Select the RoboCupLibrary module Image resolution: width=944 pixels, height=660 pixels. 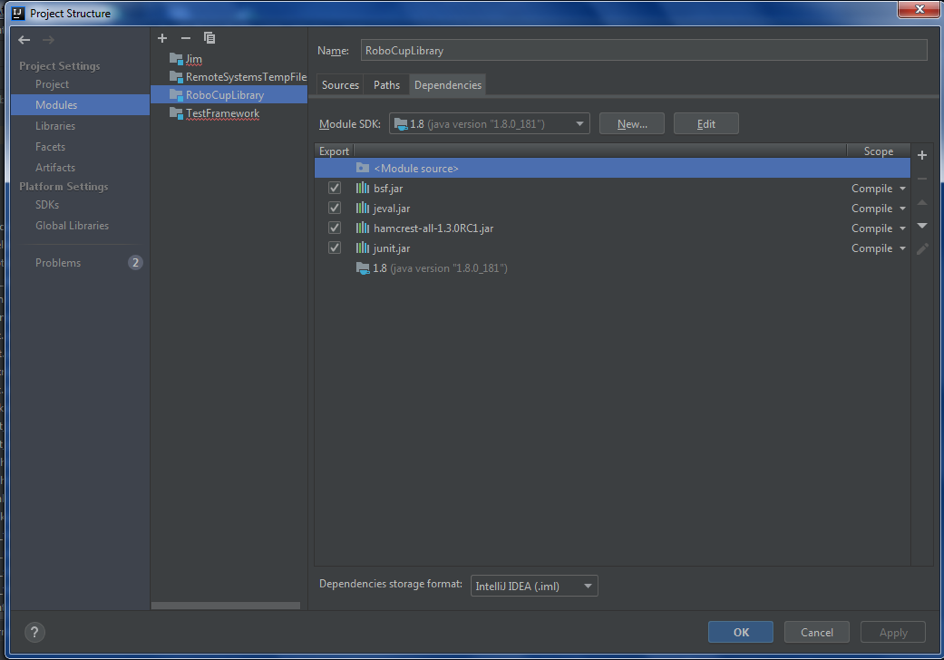[x=229, y=95]
